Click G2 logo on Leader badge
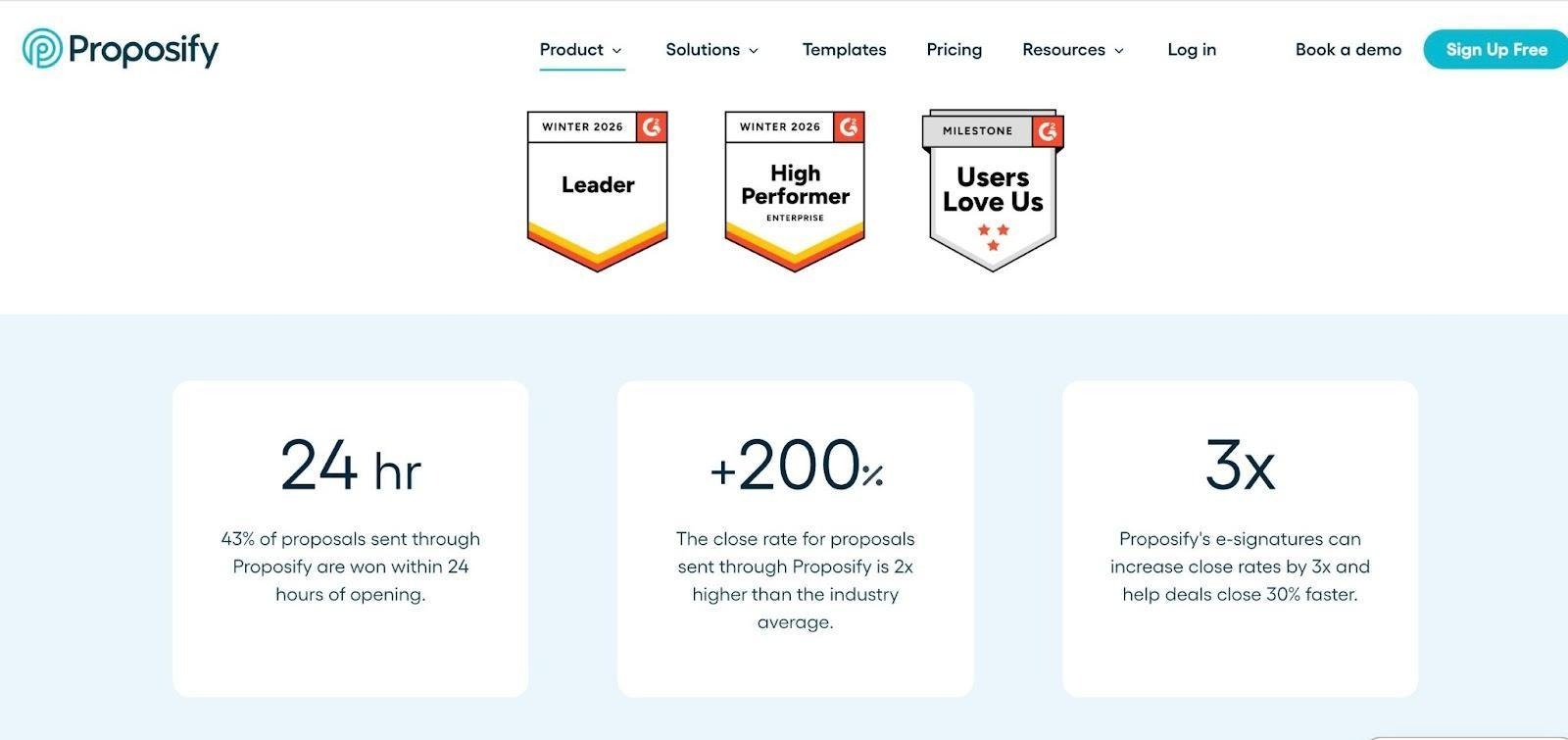1568x740 pixels. tap(652, 126)
